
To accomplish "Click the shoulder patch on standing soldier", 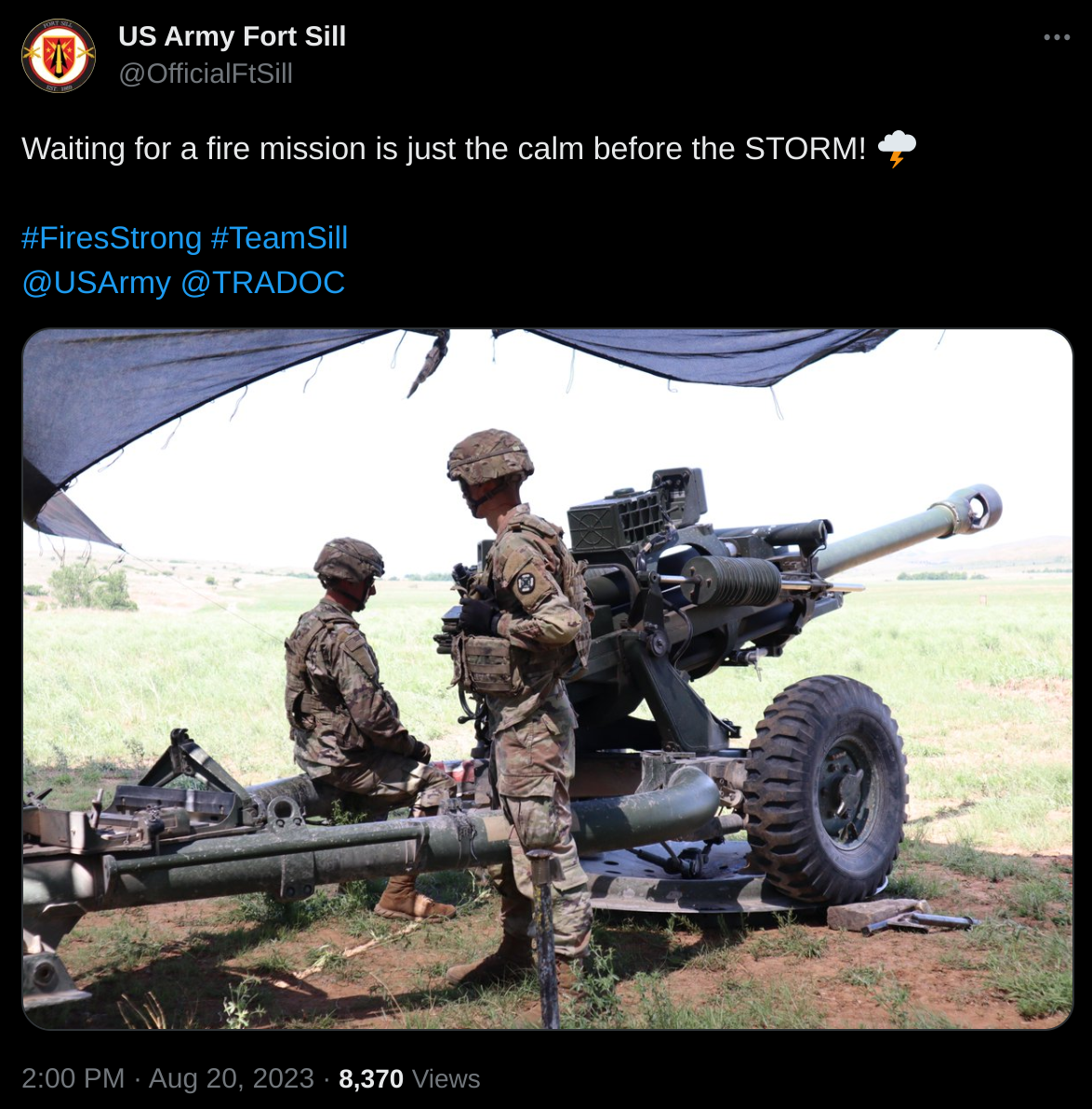I will coord(526,582).
